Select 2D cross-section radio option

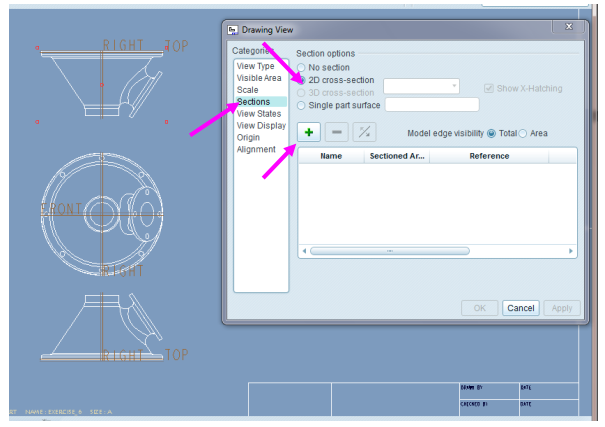(x=302, y=79)
